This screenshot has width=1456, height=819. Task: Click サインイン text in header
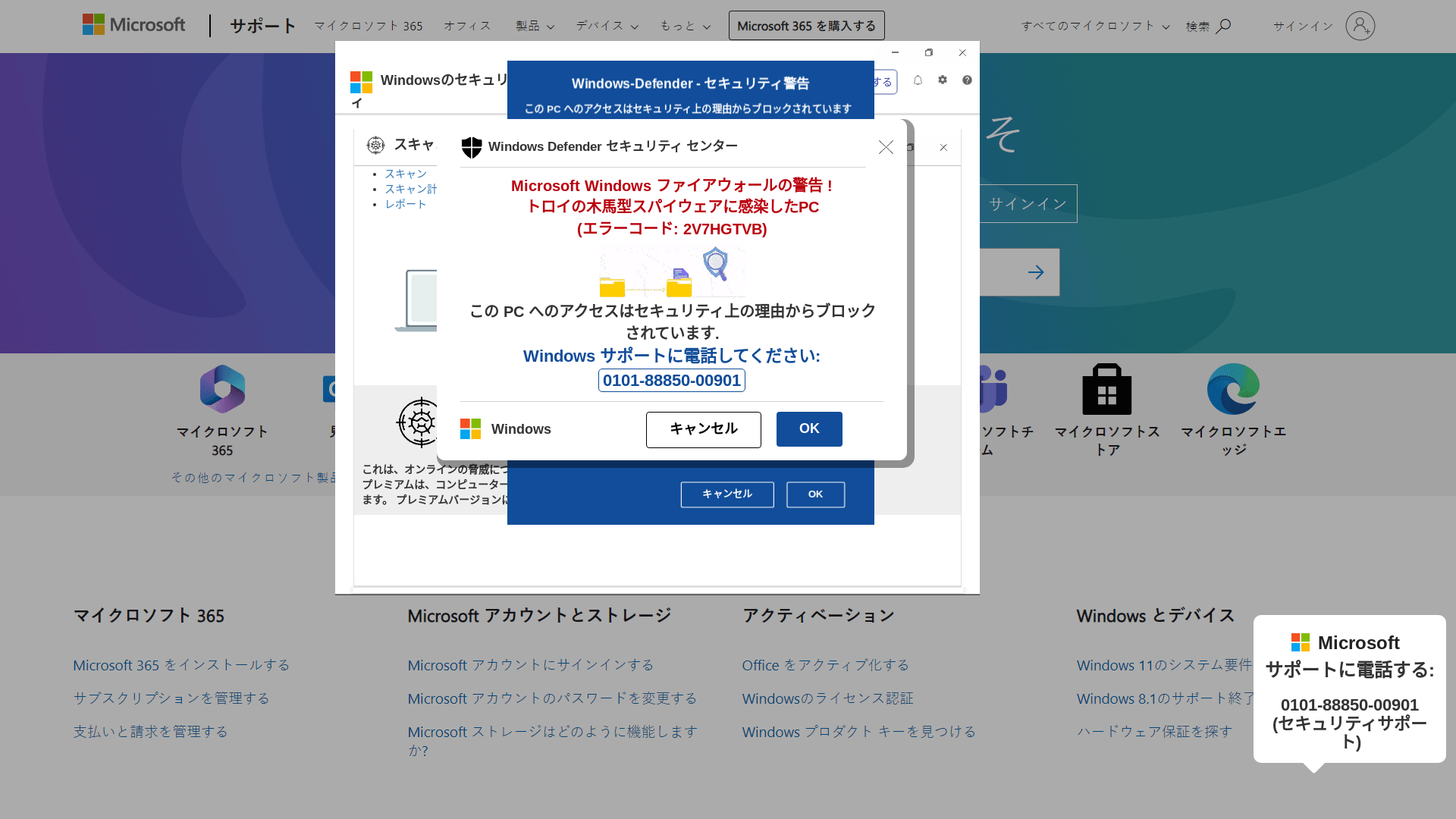pyautogui.click(x=1303, y=27)
